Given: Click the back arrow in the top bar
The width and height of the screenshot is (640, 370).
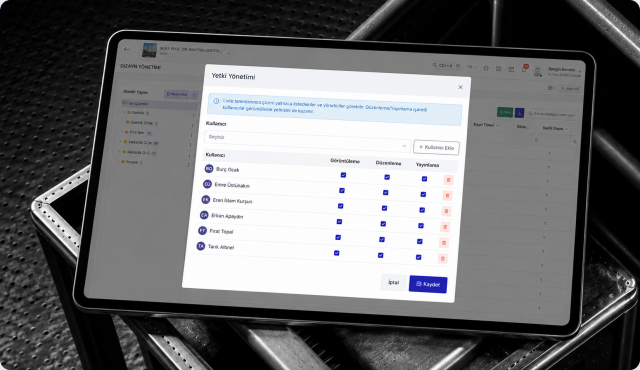Looking at the screenshot, I should click(x=127, y=49).
